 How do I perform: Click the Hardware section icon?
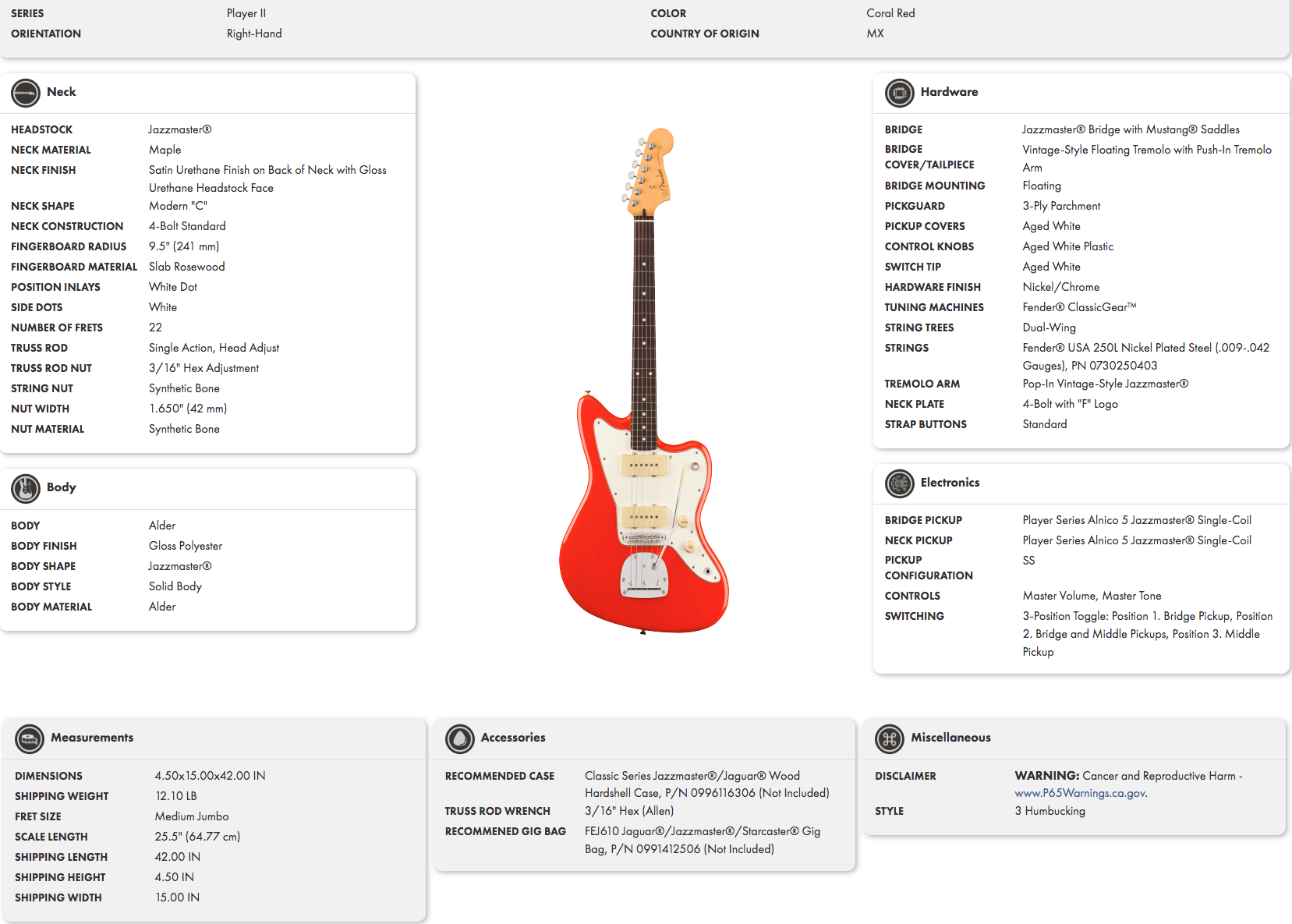(x=899, y=94)
